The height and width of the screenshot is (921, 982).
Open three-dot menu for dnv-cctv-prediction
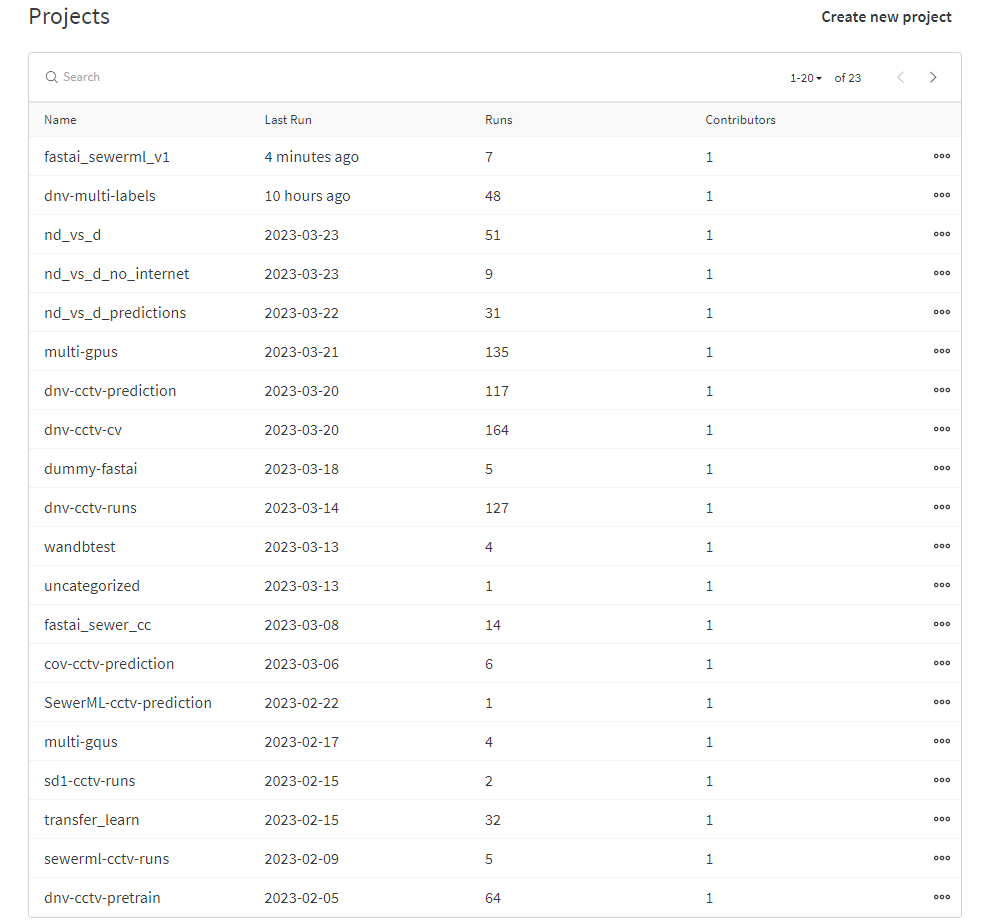[x=941, y=390]
